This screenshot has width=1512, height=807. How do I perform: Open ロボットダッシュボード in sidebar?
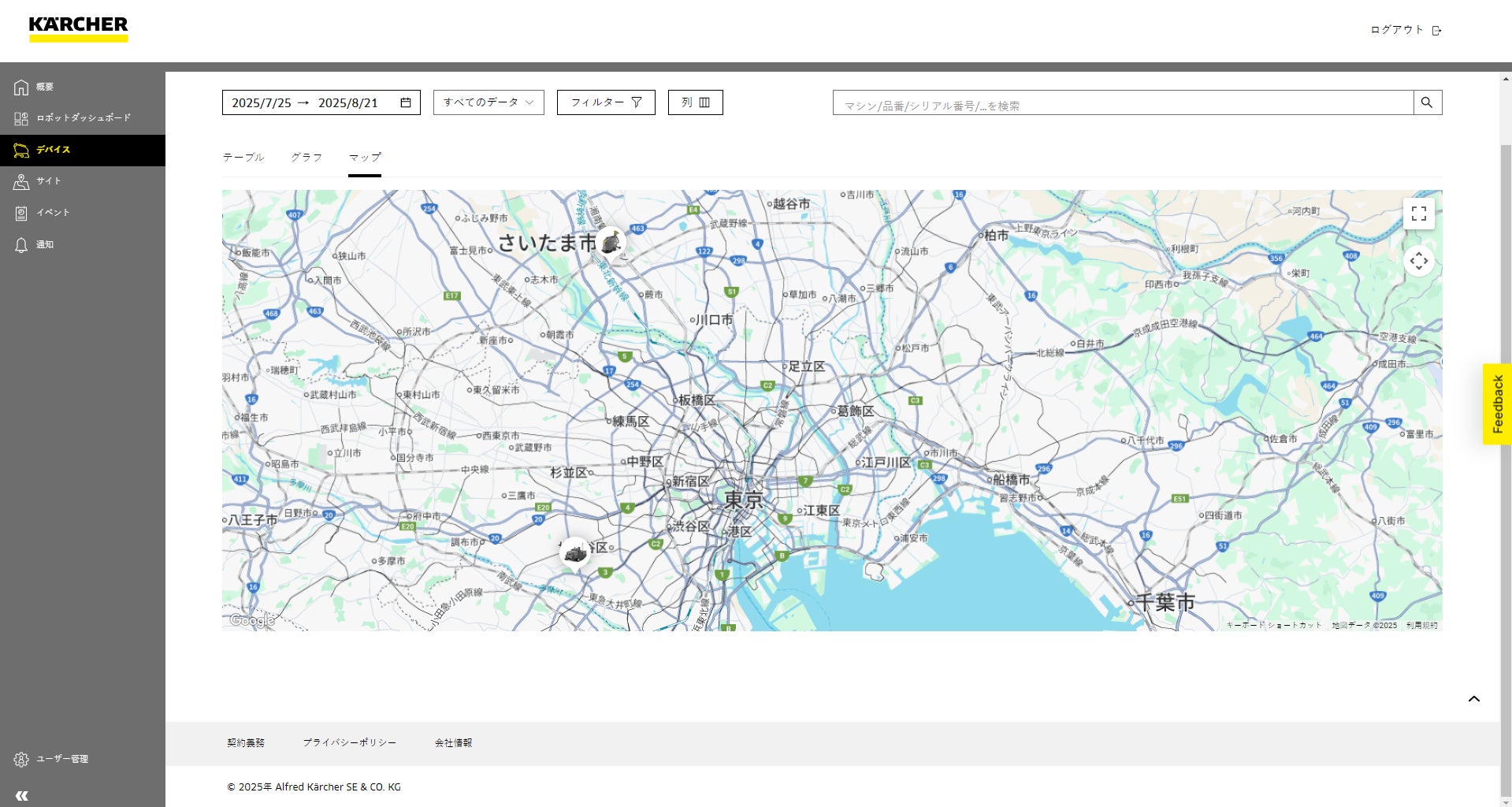pyautogui.click(x=83, y=118)
